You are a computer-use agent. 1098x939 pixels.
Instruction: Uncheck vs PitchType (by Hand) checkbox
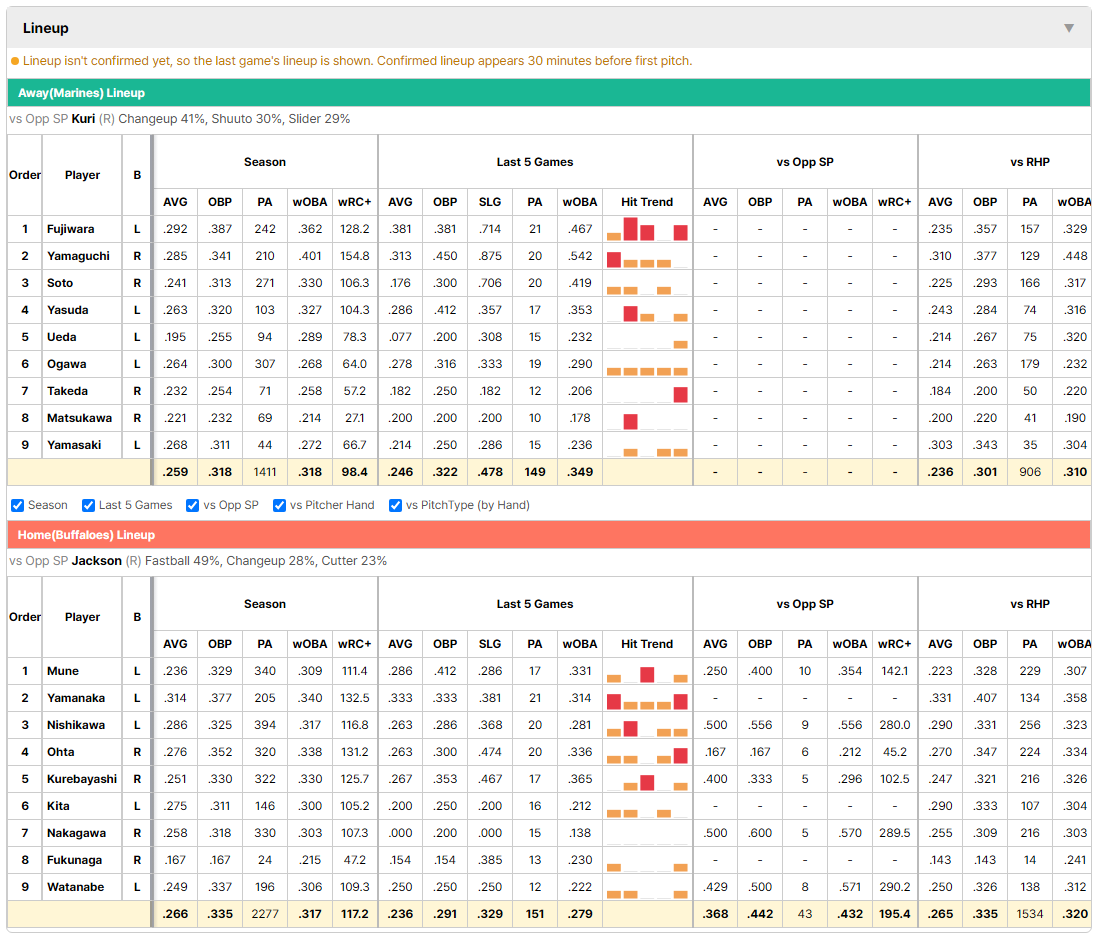[x=396, y=506]
